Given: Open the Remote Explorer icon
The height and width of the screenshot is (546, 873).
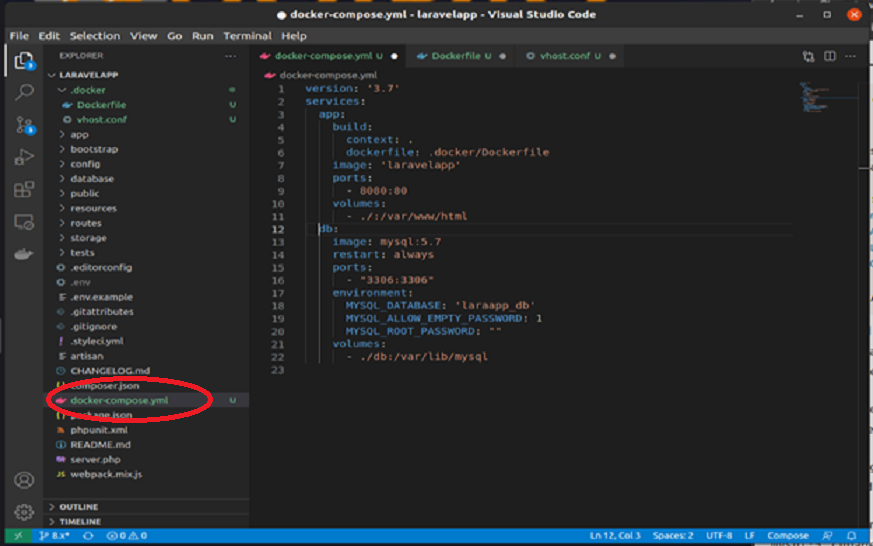Looking at the screenshot, I should 24,222.
